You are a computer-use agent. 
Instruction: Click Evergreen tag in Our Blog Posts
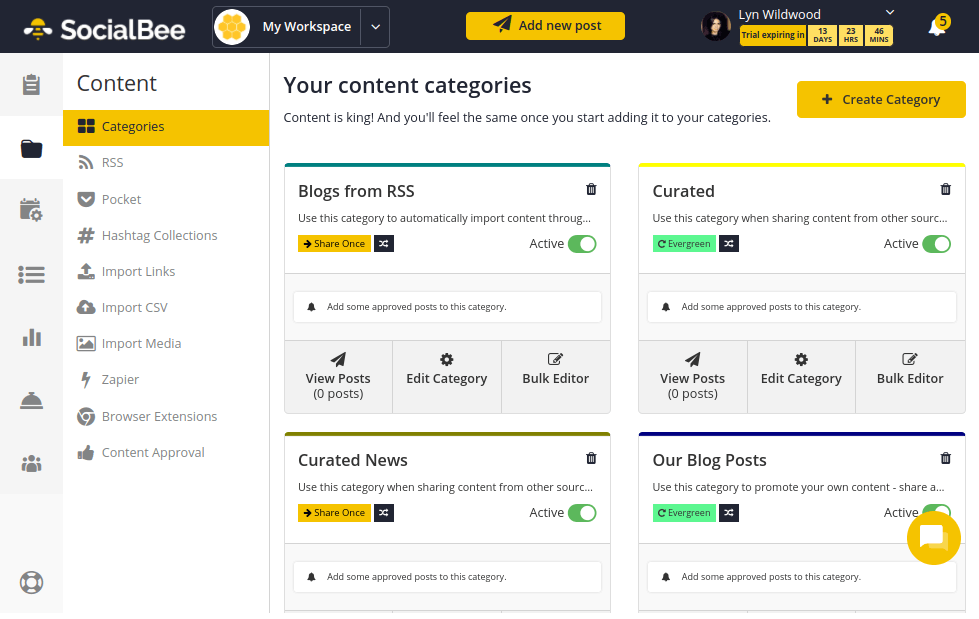684,513
